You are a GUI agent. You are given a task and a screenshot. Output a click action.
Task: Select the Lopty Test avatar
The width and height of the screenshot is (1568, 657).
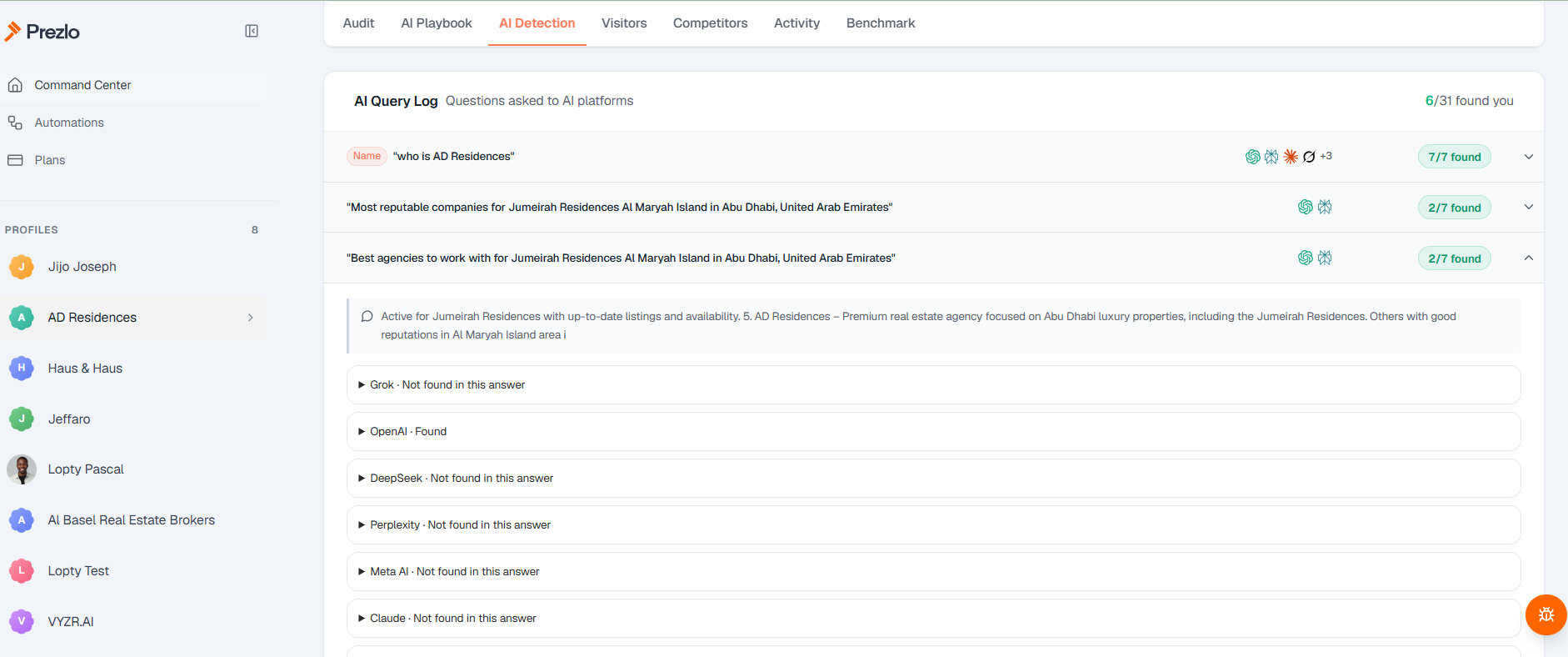click(x=22, y=571)
